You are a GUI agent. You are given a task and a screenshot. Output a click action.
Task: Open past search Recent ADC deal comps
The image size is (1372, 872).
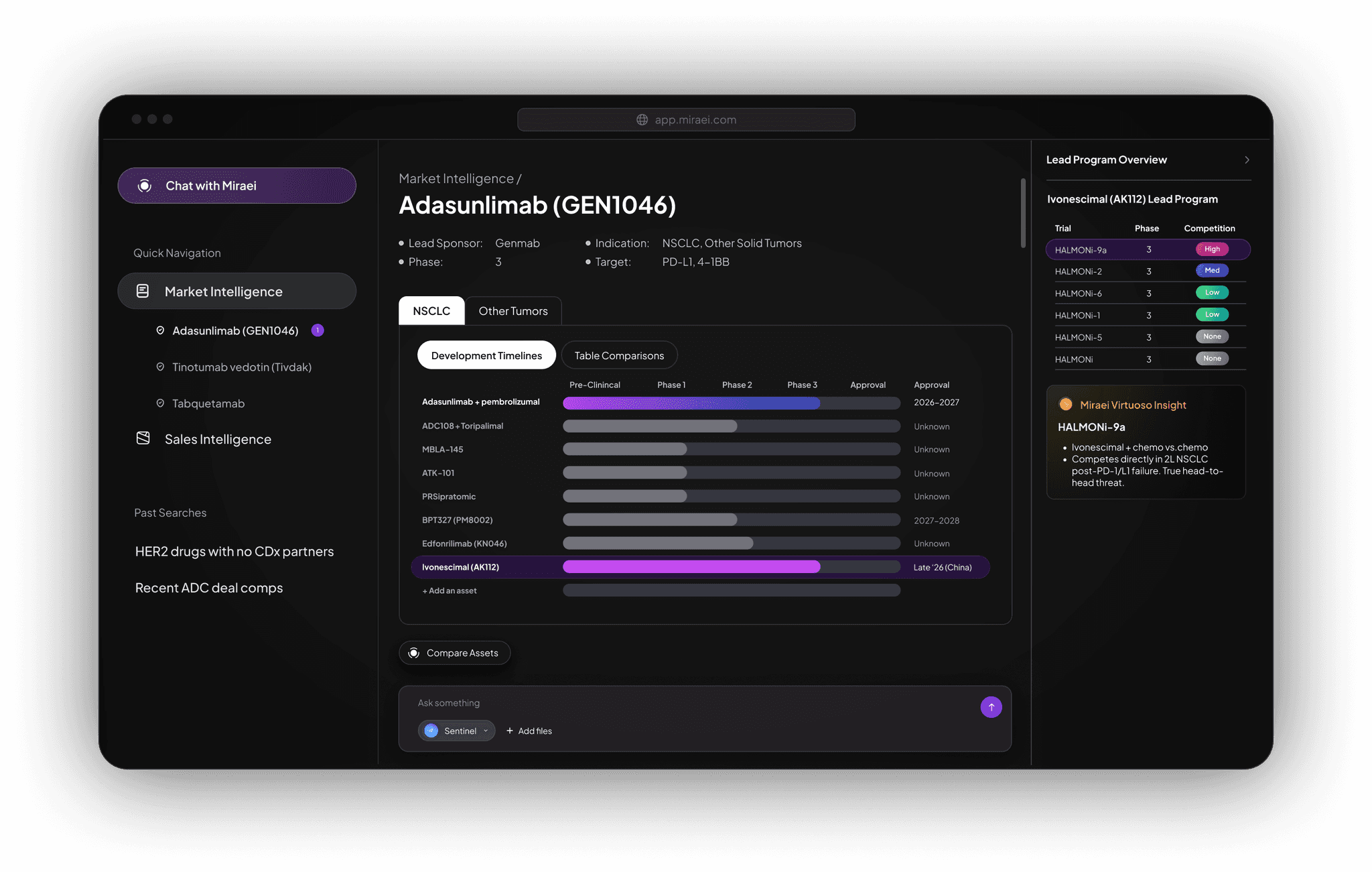[209, 588]
